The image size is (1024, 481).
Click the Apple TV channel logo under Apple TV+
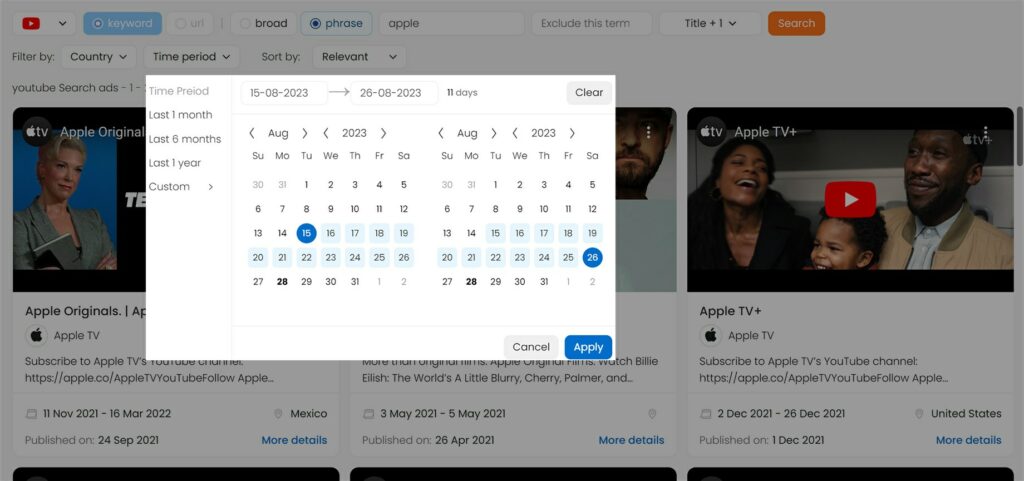point(711,335)
